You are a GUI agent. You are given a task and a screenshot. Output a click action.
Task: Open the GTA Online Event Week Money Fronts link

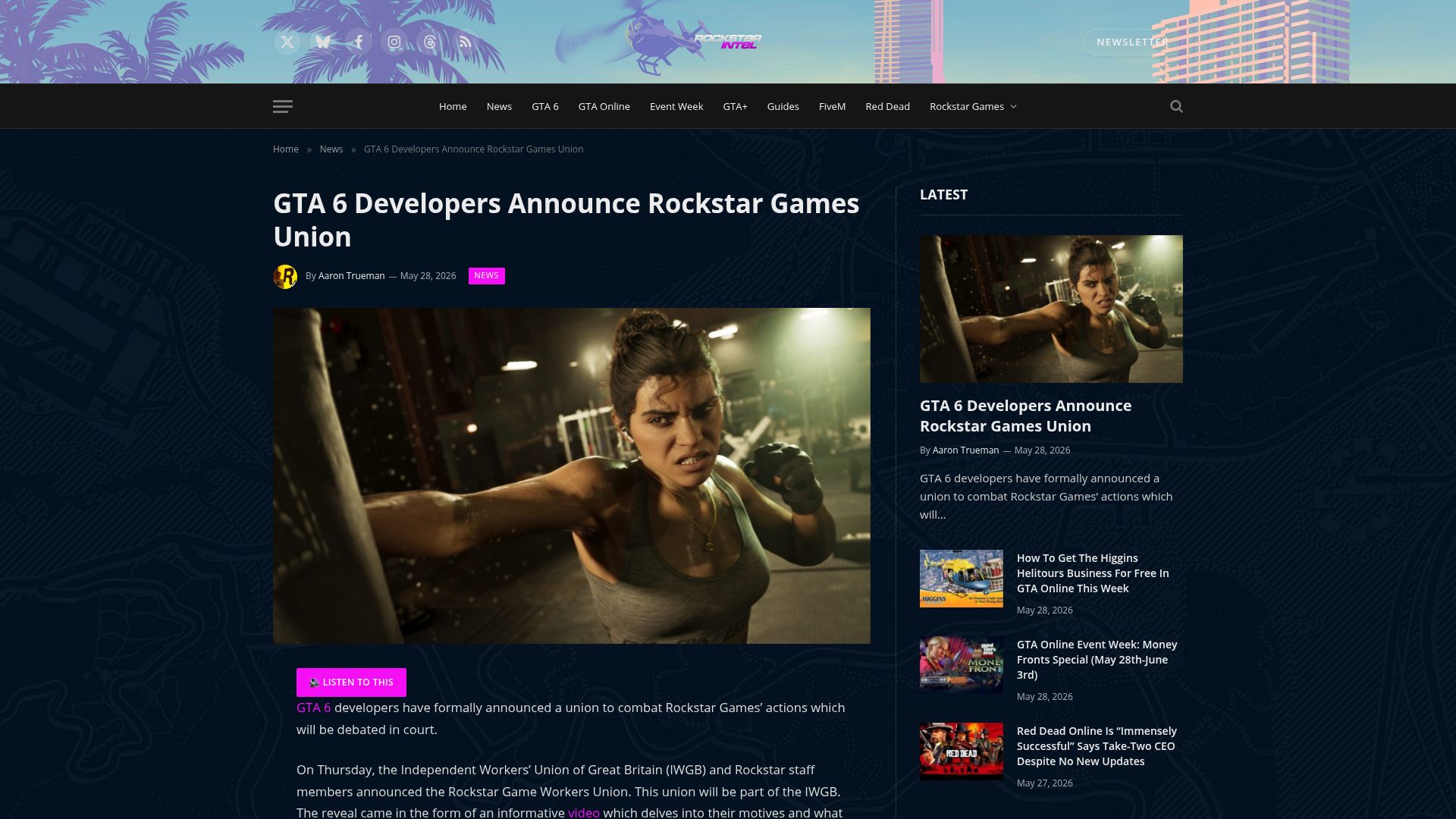[x=1097, y=660]
